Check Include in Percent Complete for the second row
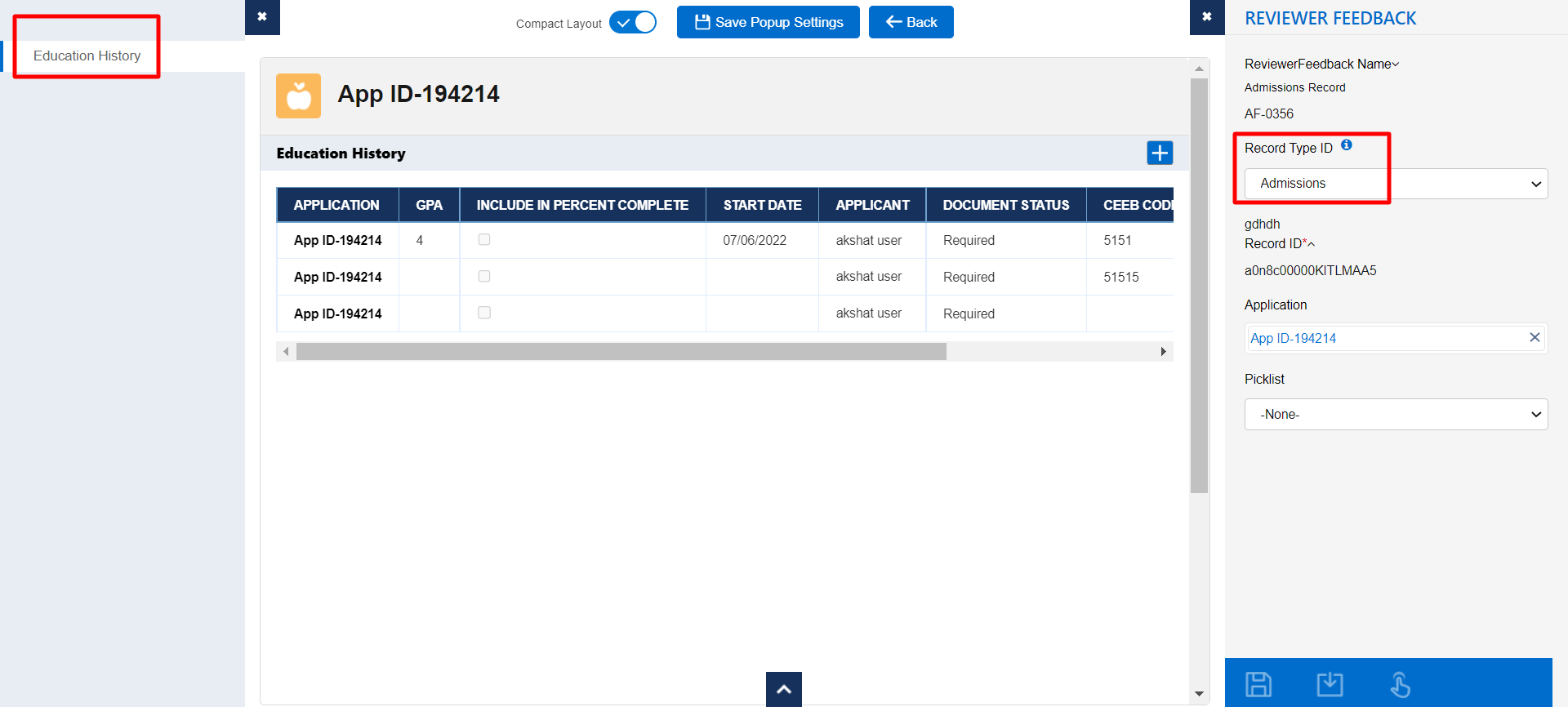Screen dimensions: 1568x707 [x=484, y=277]
